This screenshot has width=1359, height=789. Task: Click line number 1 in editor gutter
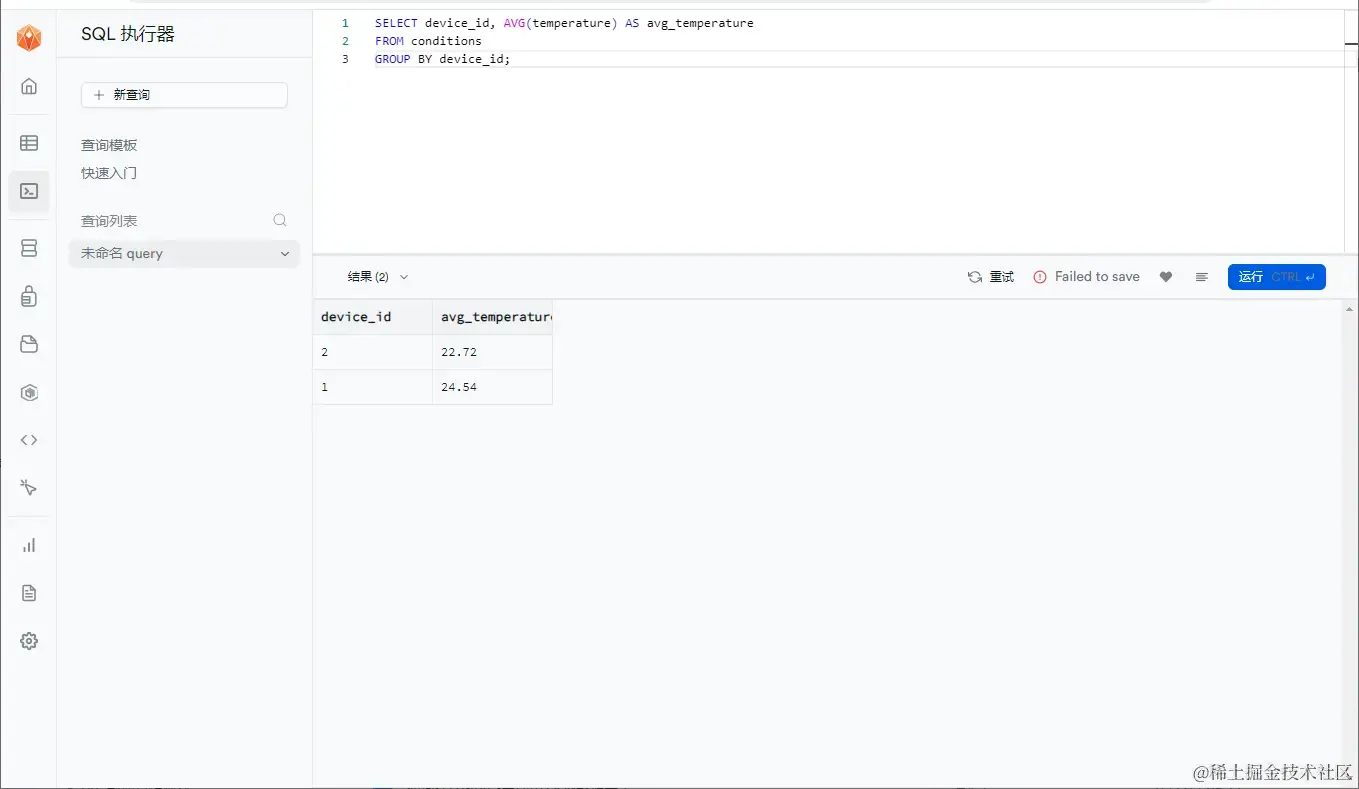(345, 23)
